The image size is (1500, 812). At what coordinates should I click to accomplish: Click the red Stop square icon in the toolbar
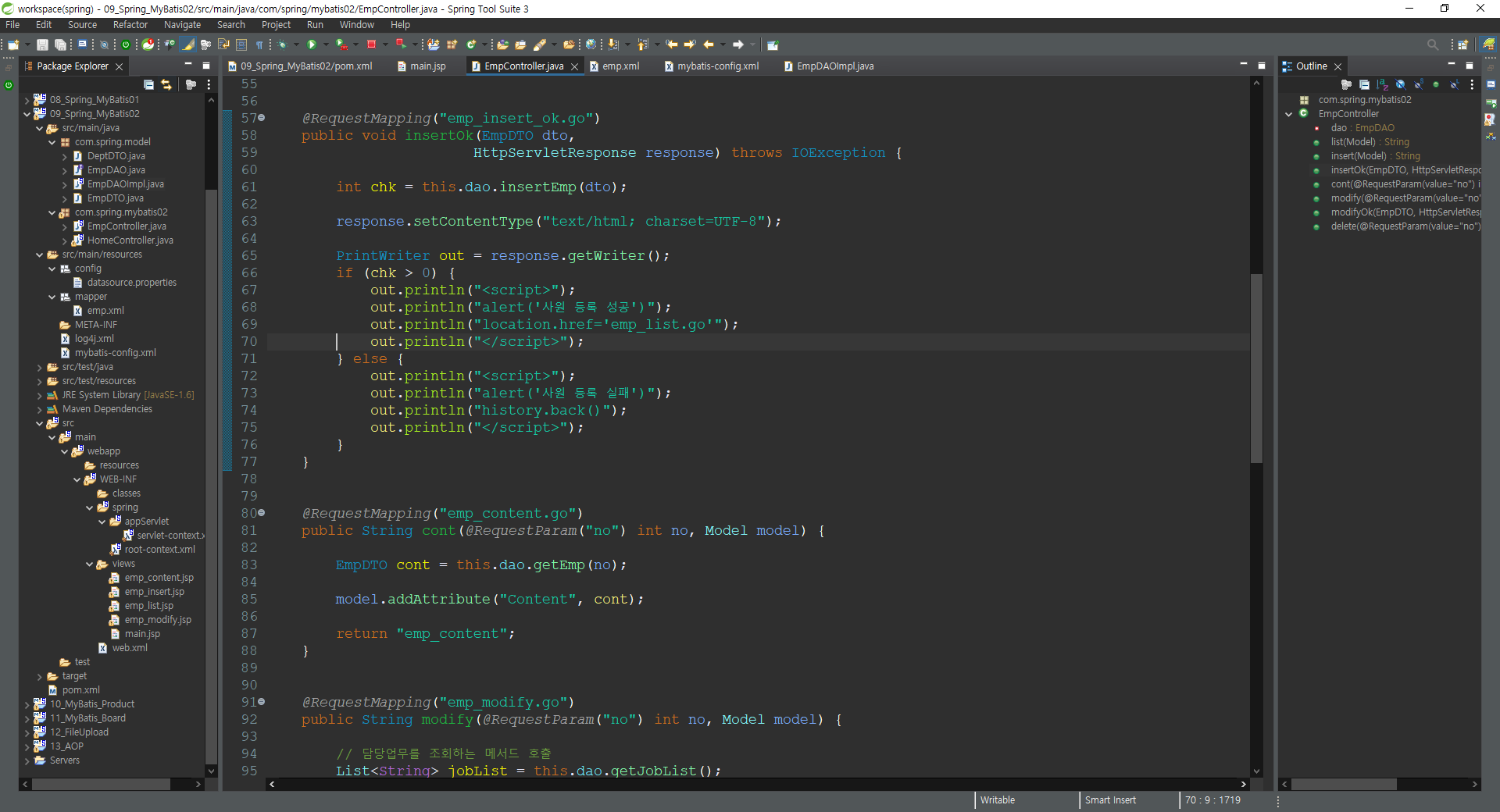[x=371, y=45]
